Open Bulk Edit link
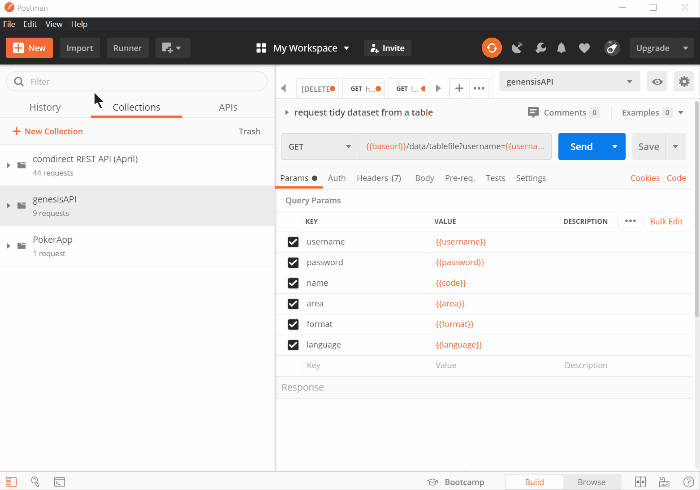Viewport: 700px width, 490px height. (x=666, y=221)
